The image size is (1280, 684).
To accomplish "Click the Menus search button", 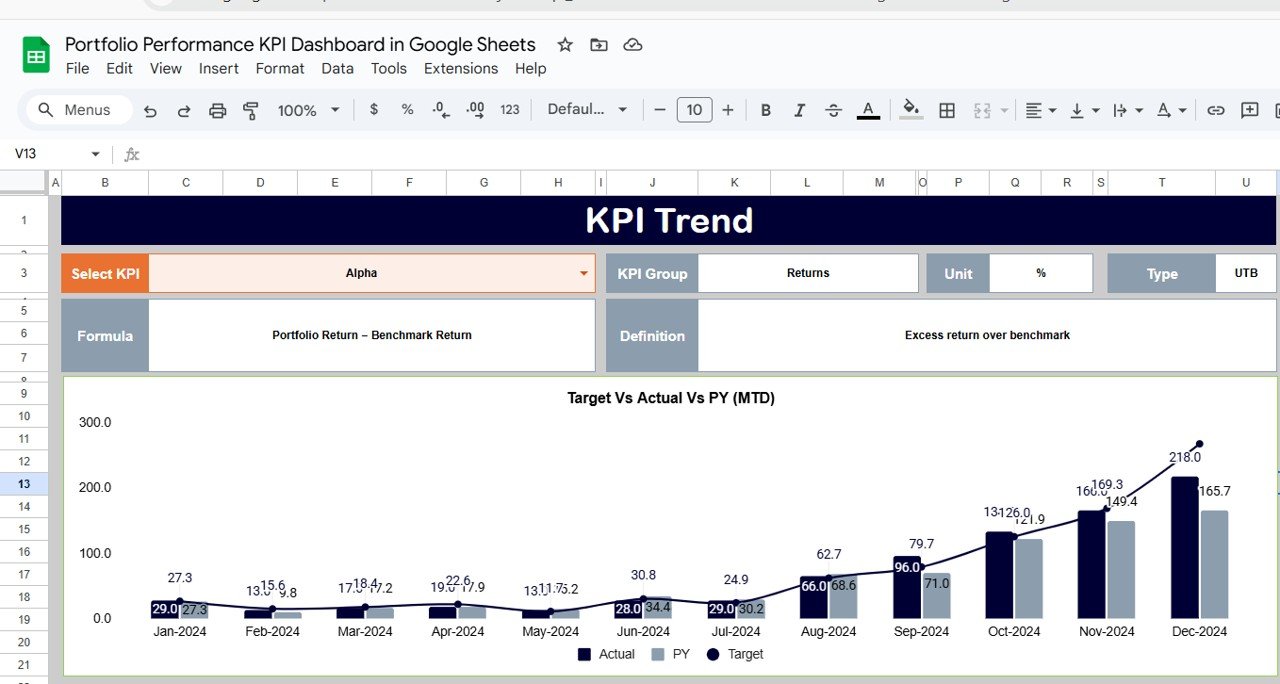I will pyautogui.click(x=76, y=110).
